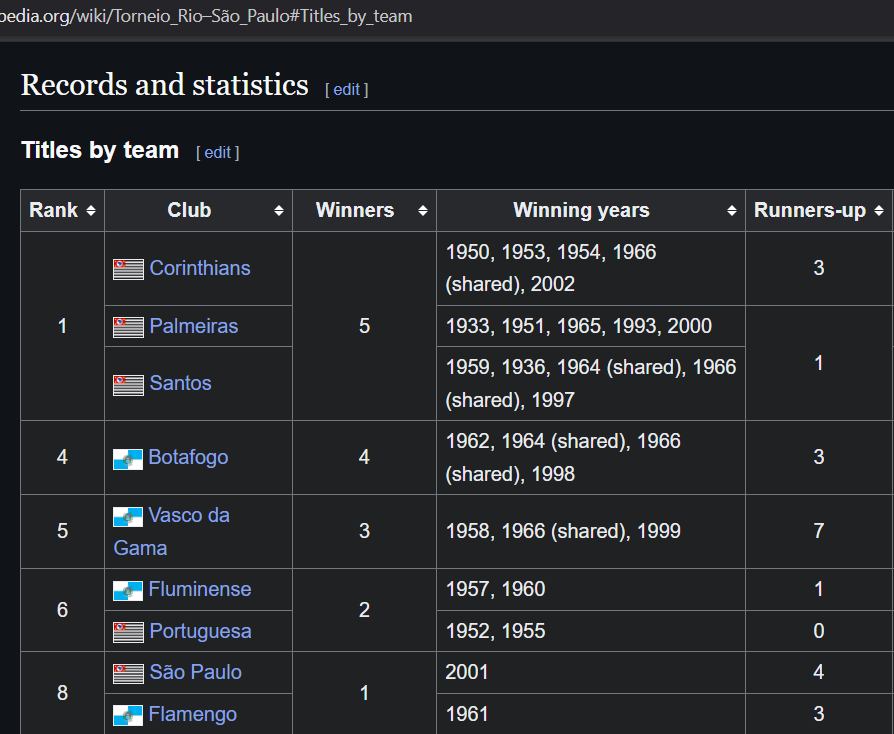Click the browser address bar URL
This screenshot has width=894, height=734.
206,16
